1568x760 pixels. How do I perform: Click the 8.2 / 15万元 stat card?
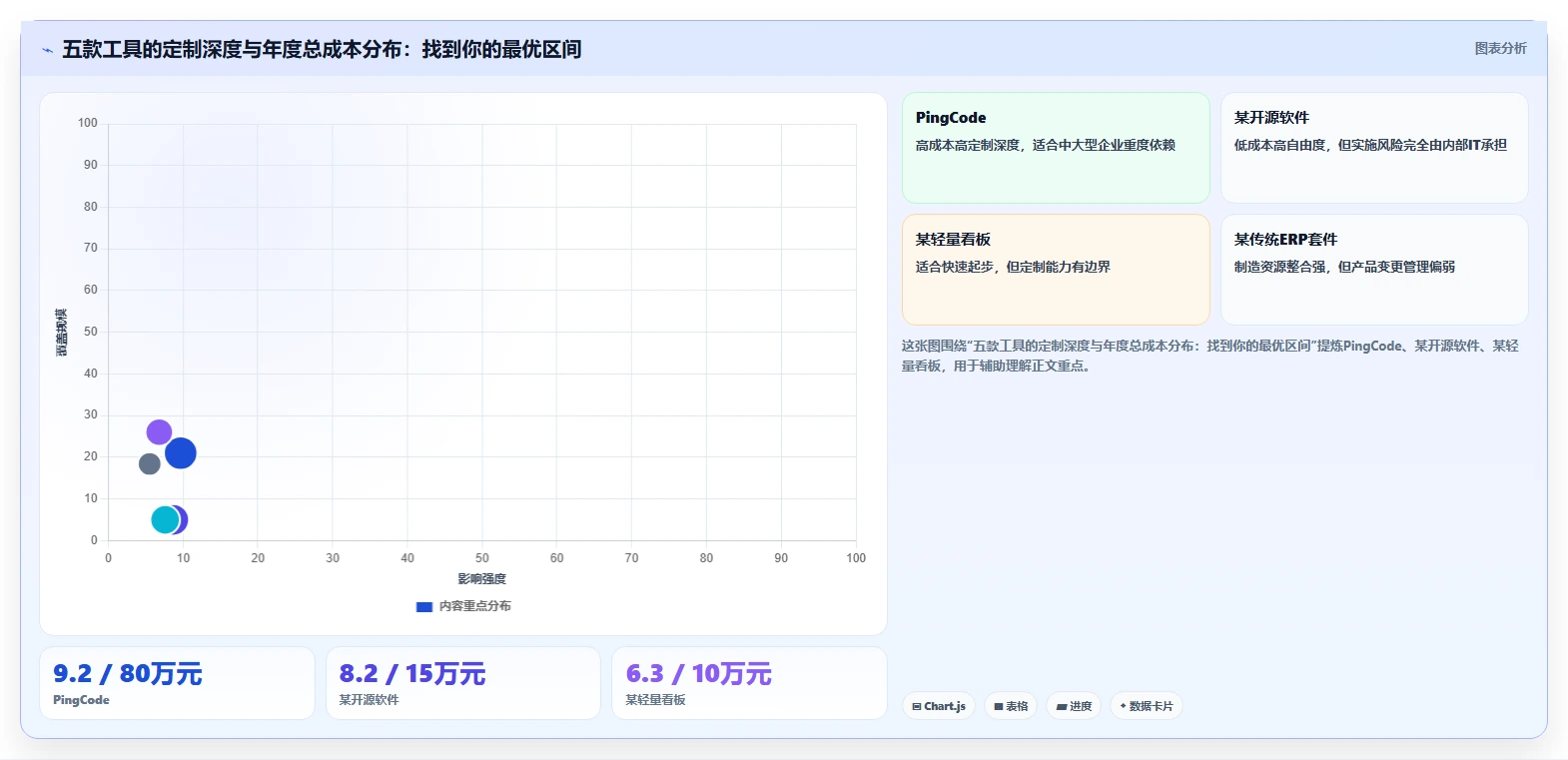(x=463, y=683)
